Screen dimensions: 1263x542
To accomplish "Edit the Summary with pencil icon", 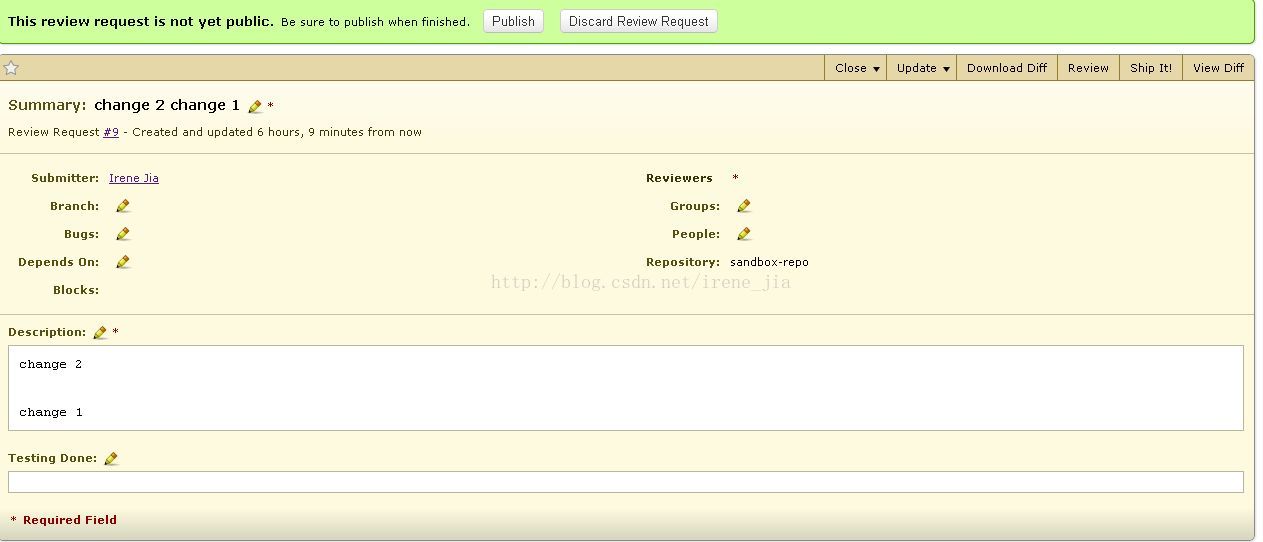I will click(255, 106).
